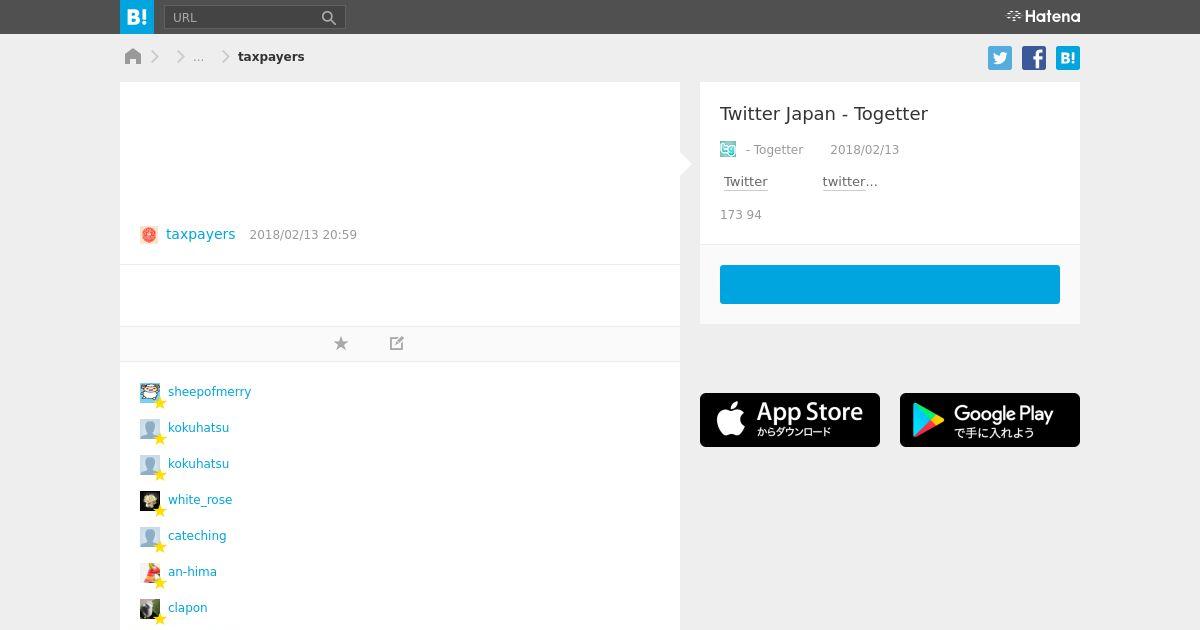
Task: Open the breadcrumb ellipsis item
Action: coord(198,57)
